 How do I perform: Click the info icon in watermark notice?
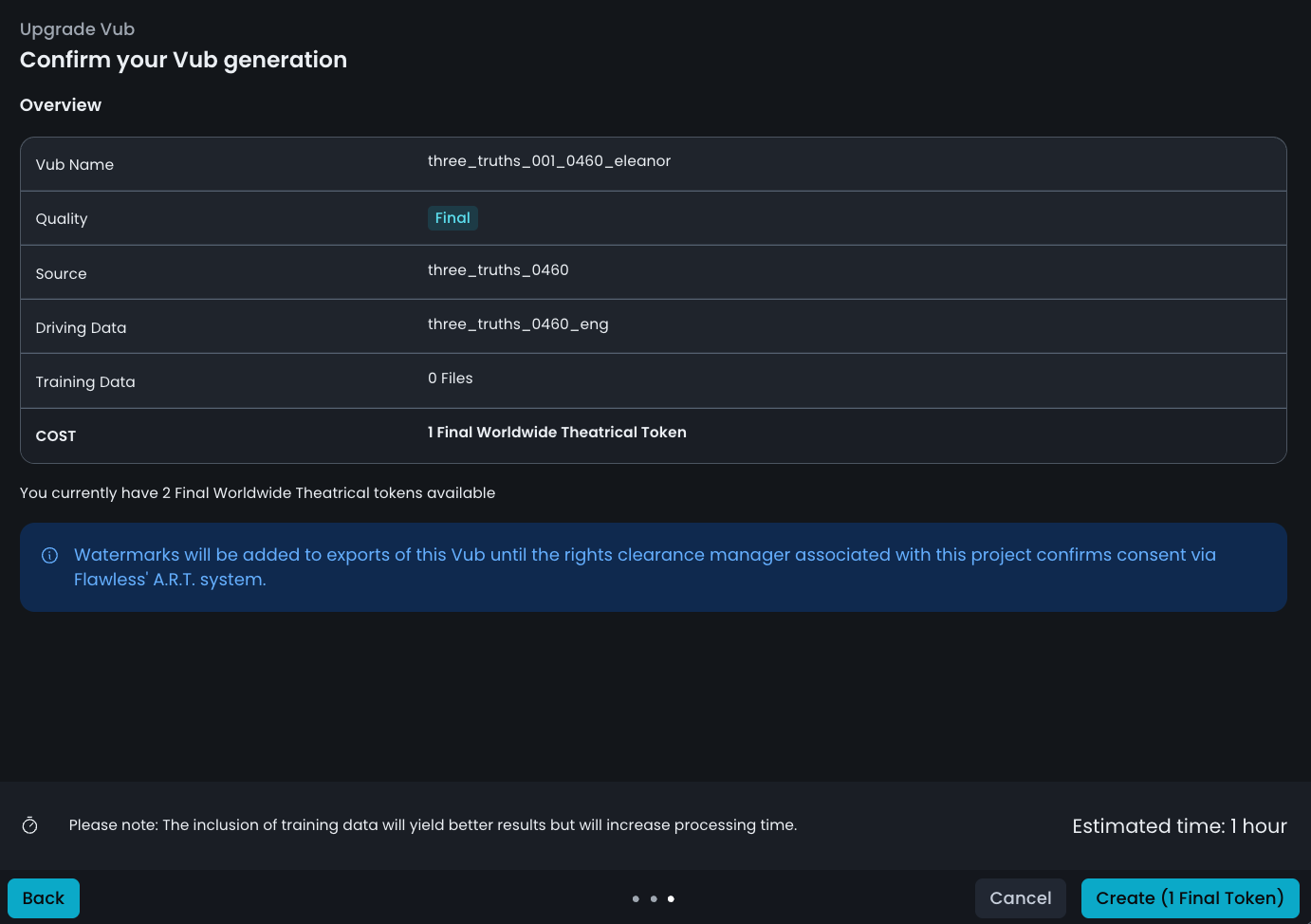click(50, 555)
